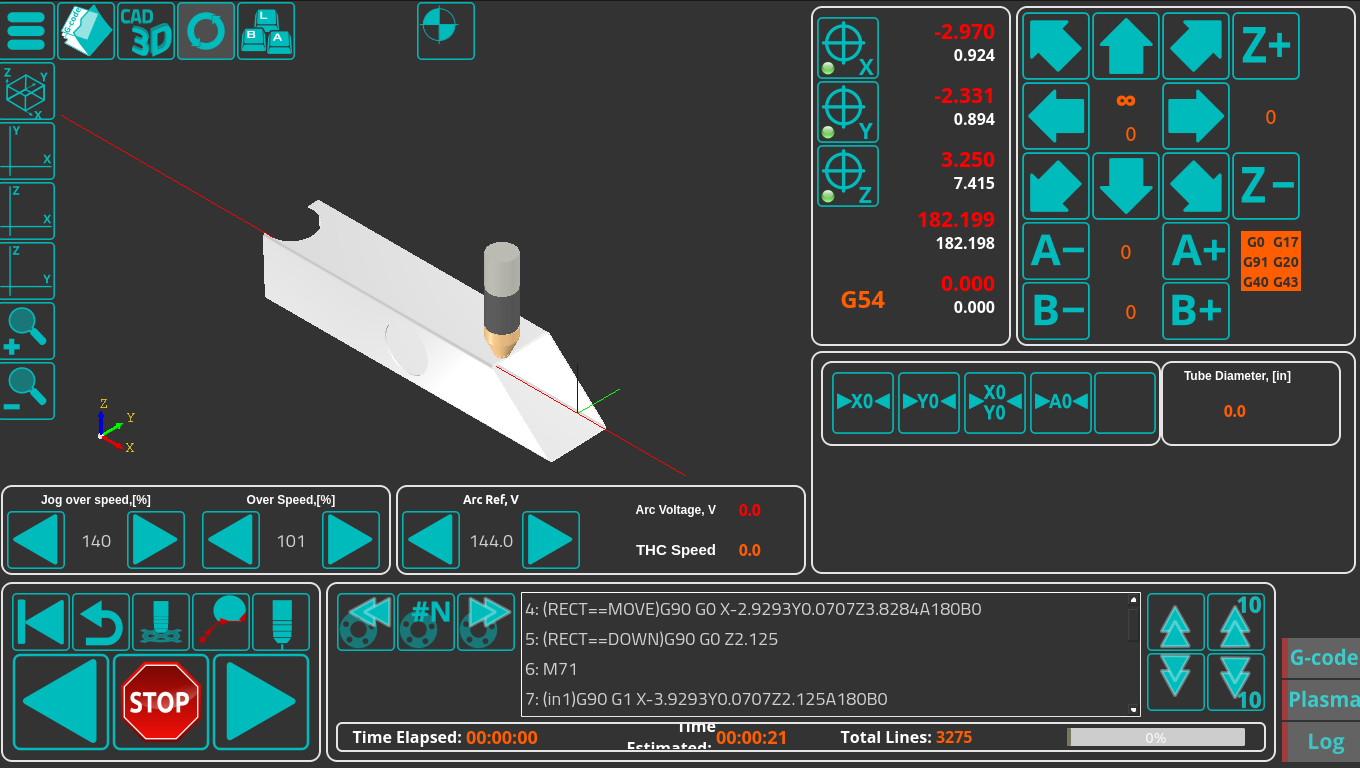Toggle the keyboard jog control icon
1360x768 pixels.
[x=266, y=31]
